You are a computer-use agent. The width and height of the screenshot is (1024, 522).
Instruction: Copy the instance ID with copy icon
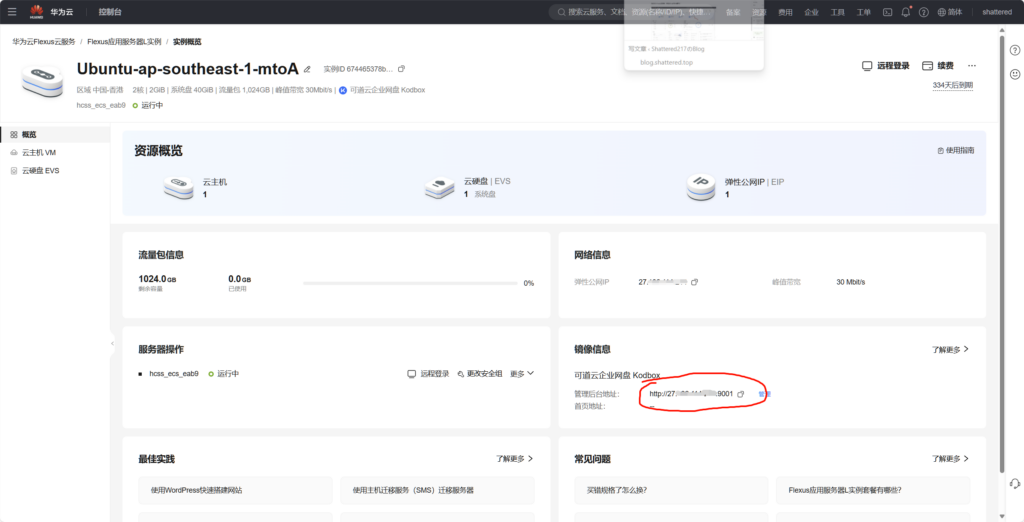point(402,69)
